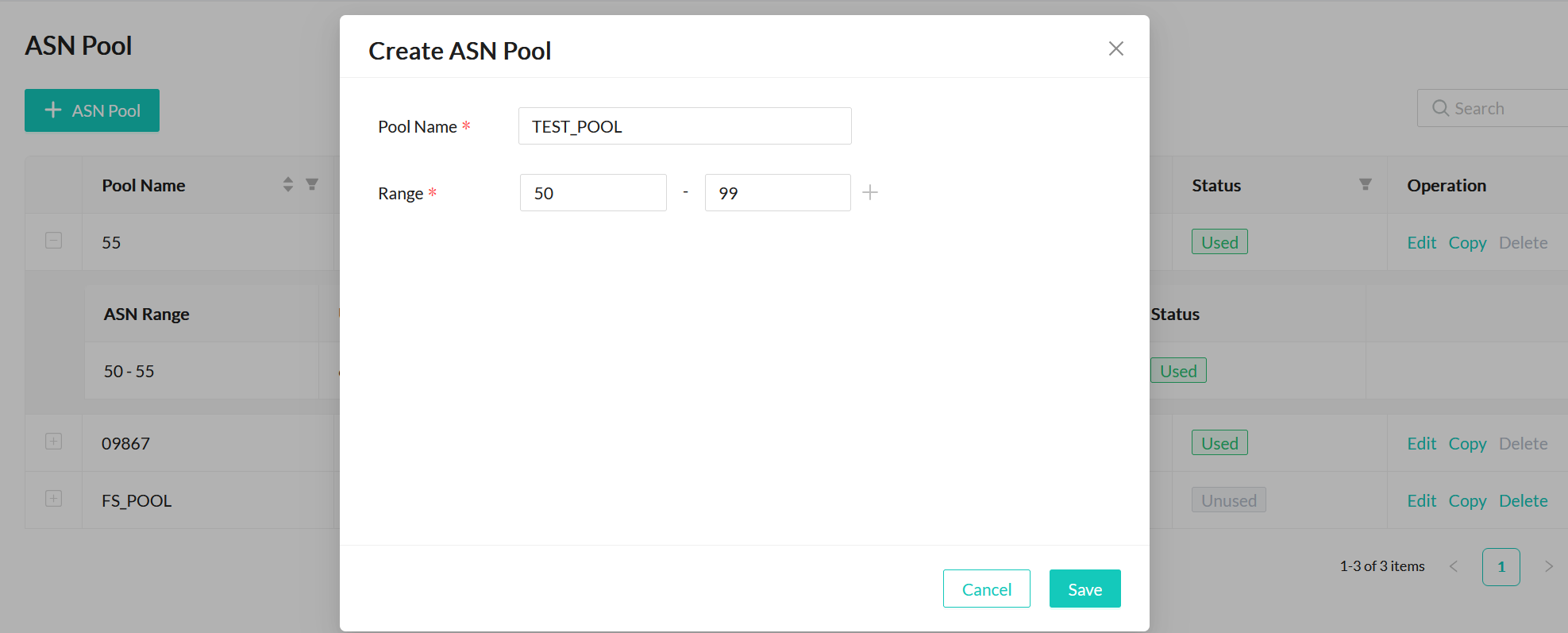This screenshot has width=1568, height=633.
Task: Collapse the expanded pool 55 row
Action: coord(54,241)
